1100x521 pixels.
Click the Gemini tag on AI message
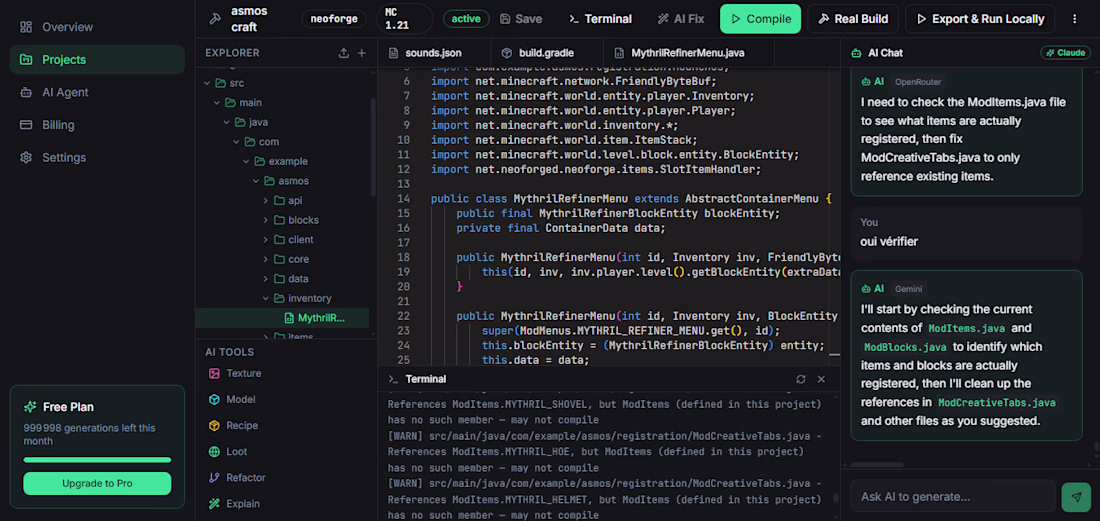908,289
